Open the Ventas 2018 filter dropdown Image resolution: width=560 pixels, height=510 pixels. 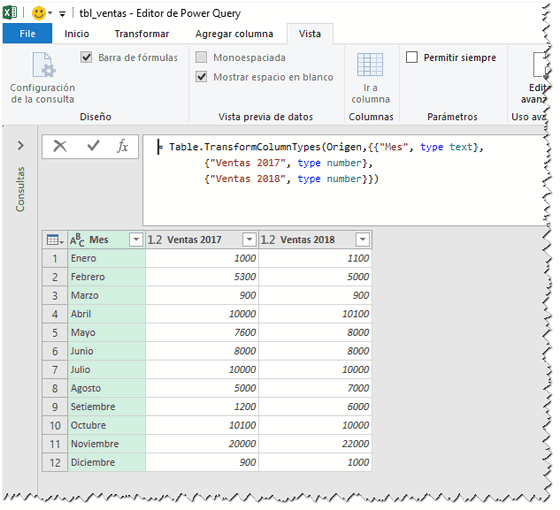tap(362, 239)
